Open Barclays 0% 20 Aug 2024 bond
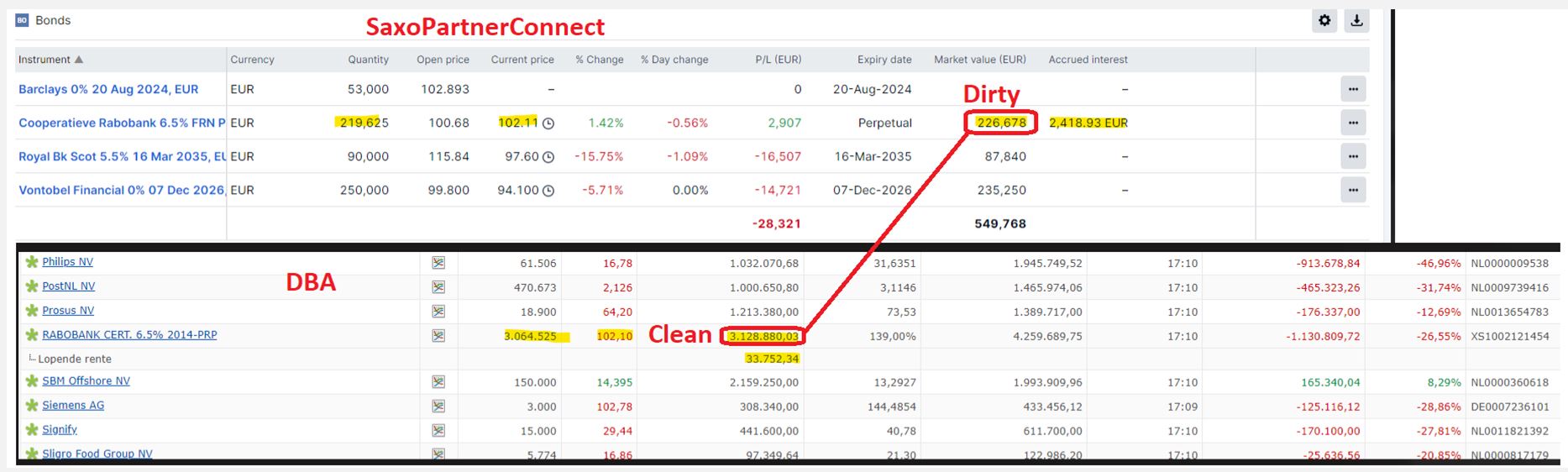 click(x=108, y=89)
